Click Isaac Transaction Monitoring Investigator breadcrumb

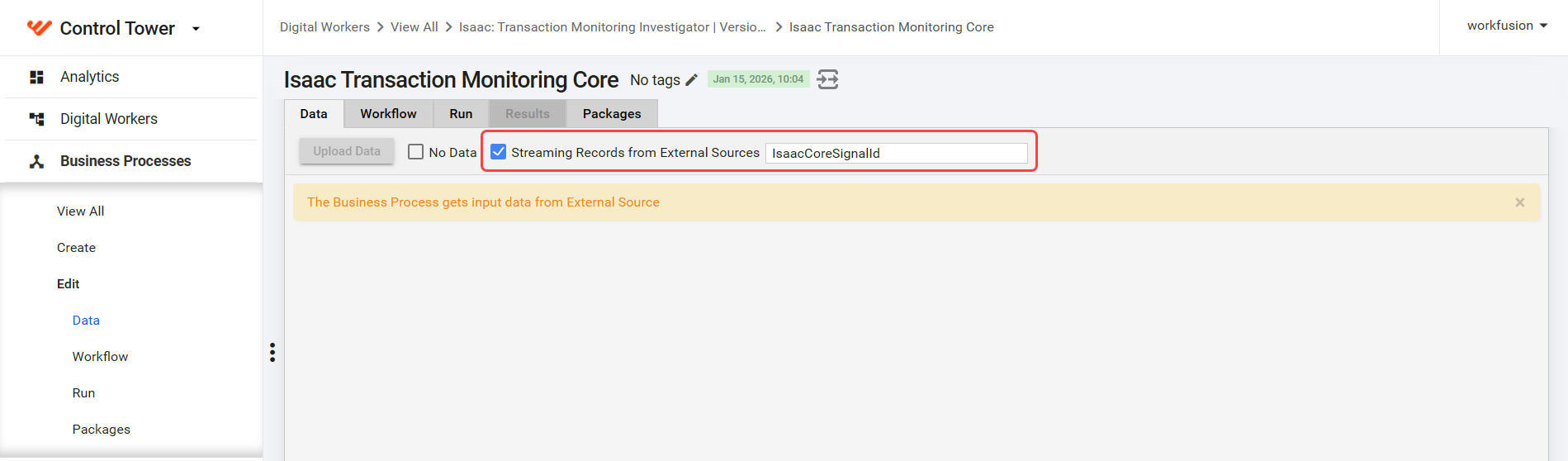coord(613,27)
